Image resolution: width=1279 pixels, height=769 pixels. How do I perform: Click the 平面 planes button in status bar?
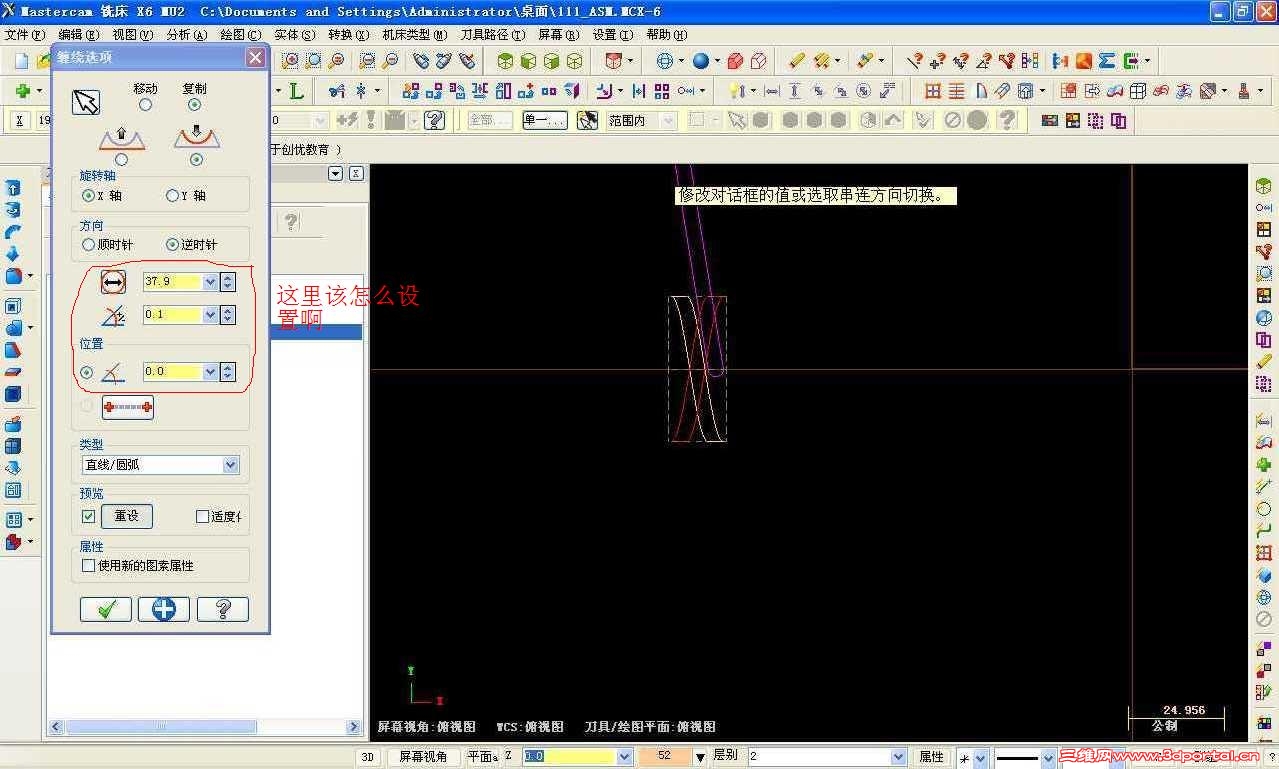482,757
